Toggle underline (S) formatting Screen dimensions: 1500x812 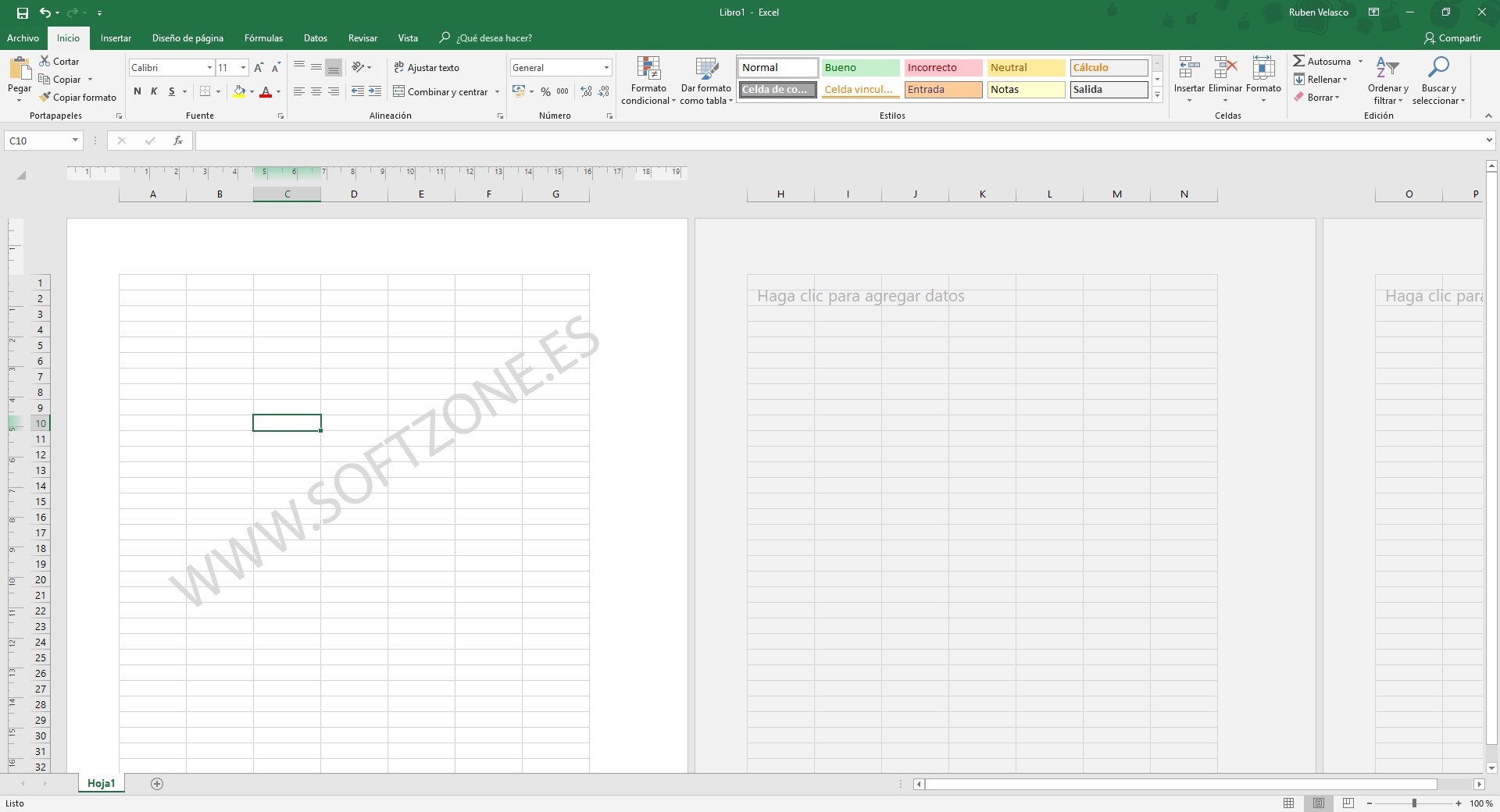tap(172, 92)
